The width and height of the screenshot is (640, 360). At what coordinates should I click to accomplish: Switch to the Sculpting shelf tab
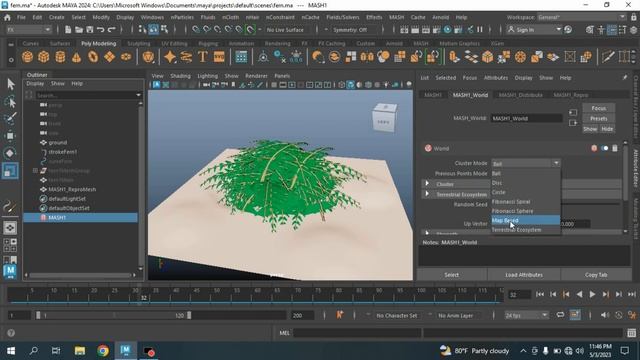click(x=139, y=43)
